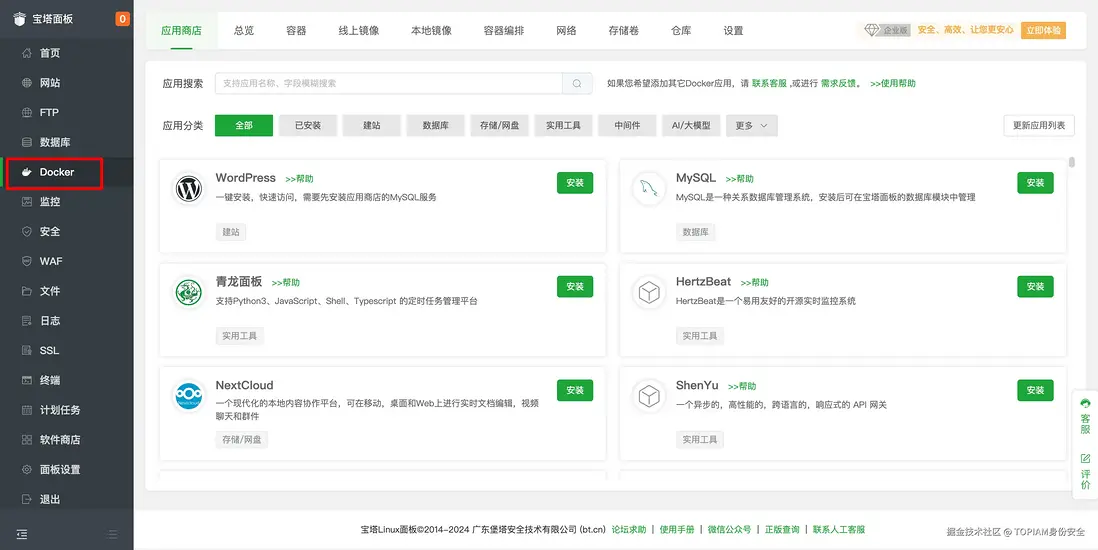Switch to the 本地镜像 tab

click(x=431, y=31)
